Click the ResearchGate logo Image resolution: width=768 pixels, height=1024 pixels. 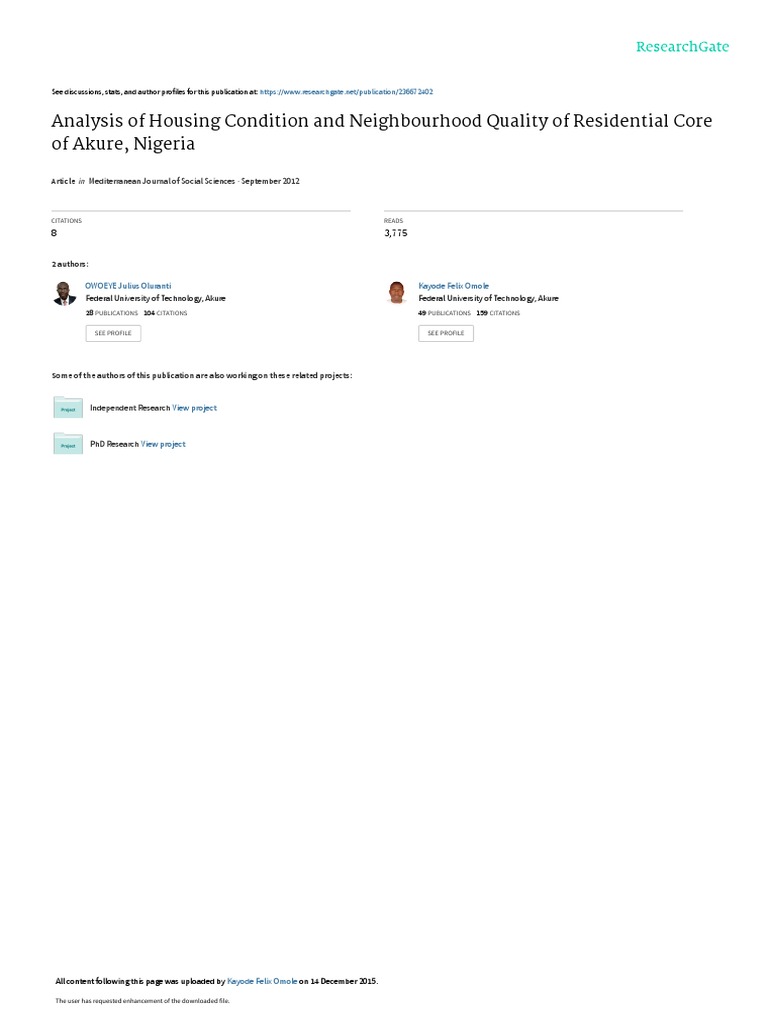coord(683,47)
